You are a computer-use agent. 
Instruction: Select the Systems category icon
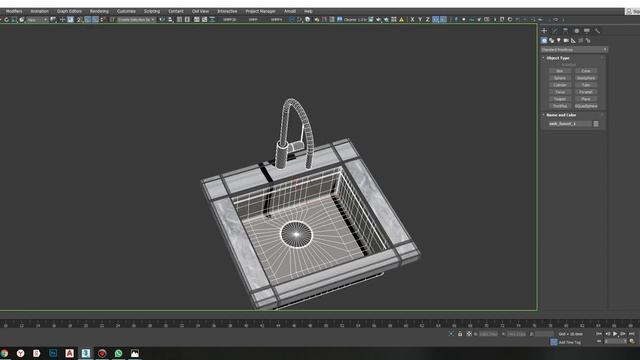click(588, 40)
